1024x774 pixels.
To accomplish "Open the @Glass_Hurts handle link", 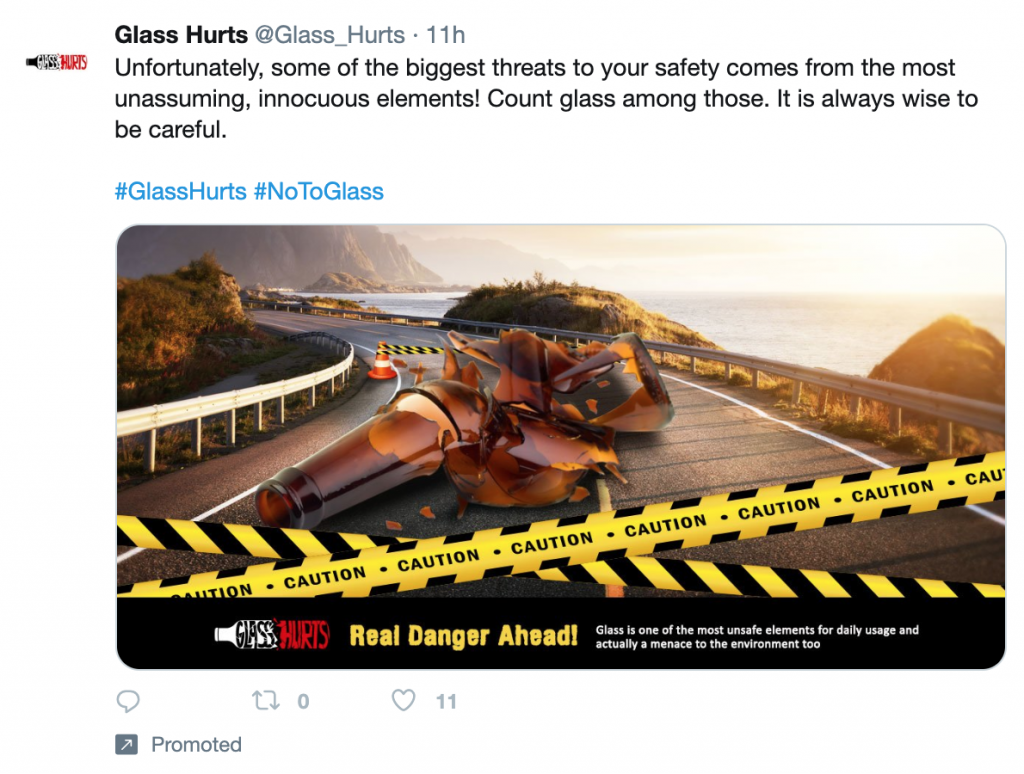I will tap(329, 35).
